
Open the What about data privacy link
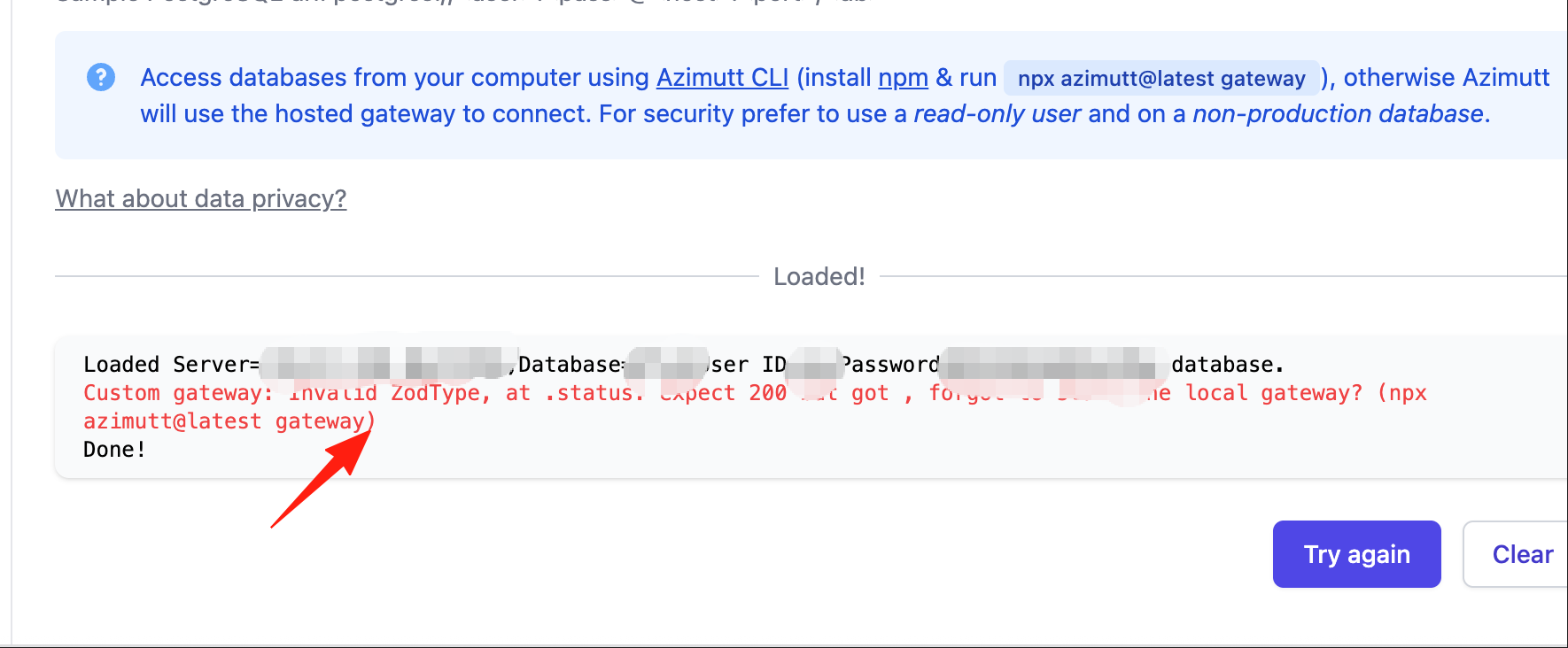(x=201, y=198)
